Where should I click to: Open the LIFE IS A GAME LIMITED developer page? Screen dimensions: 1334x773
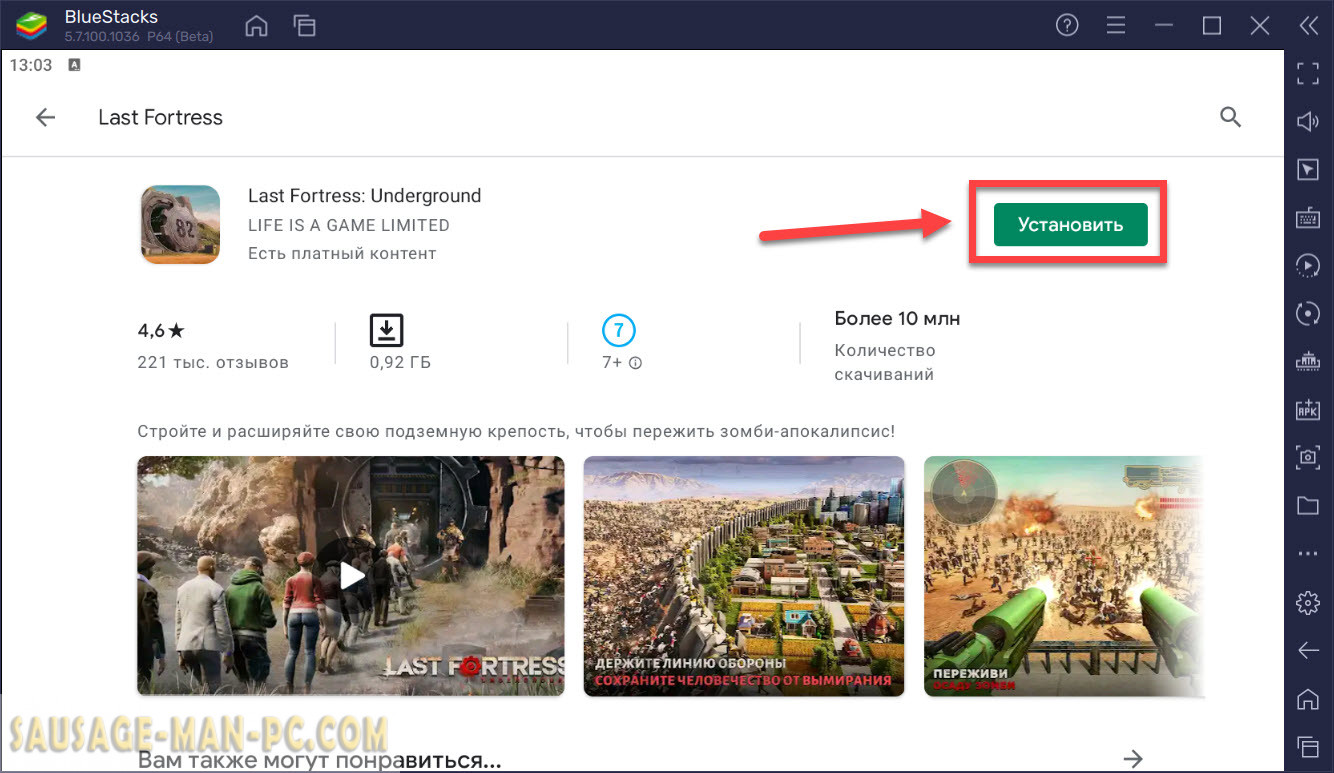pyautogui.click(x=349, y=225)
